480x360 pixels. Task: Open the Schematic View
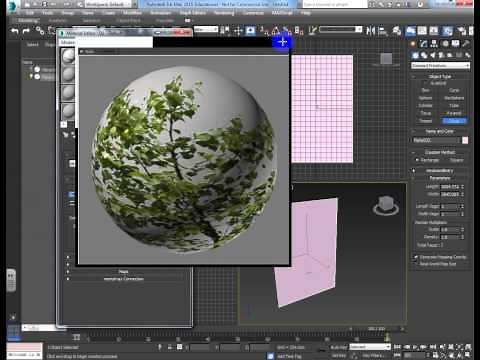pyautogui.click(x=434, y=31)
